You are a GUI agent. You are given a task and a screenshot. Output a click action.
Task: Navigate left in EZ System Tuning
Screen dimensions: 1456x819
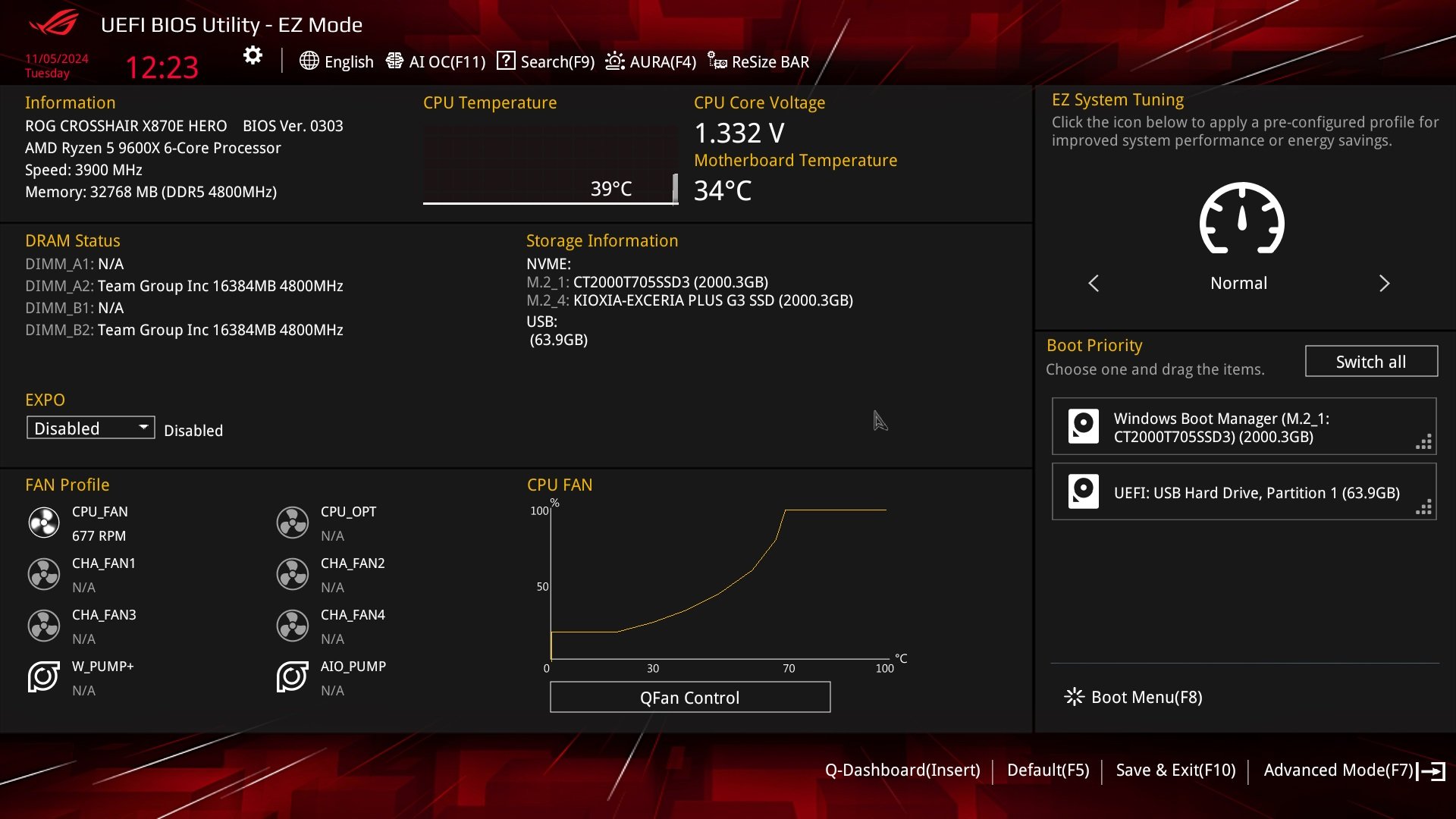tap(1093, 283)
